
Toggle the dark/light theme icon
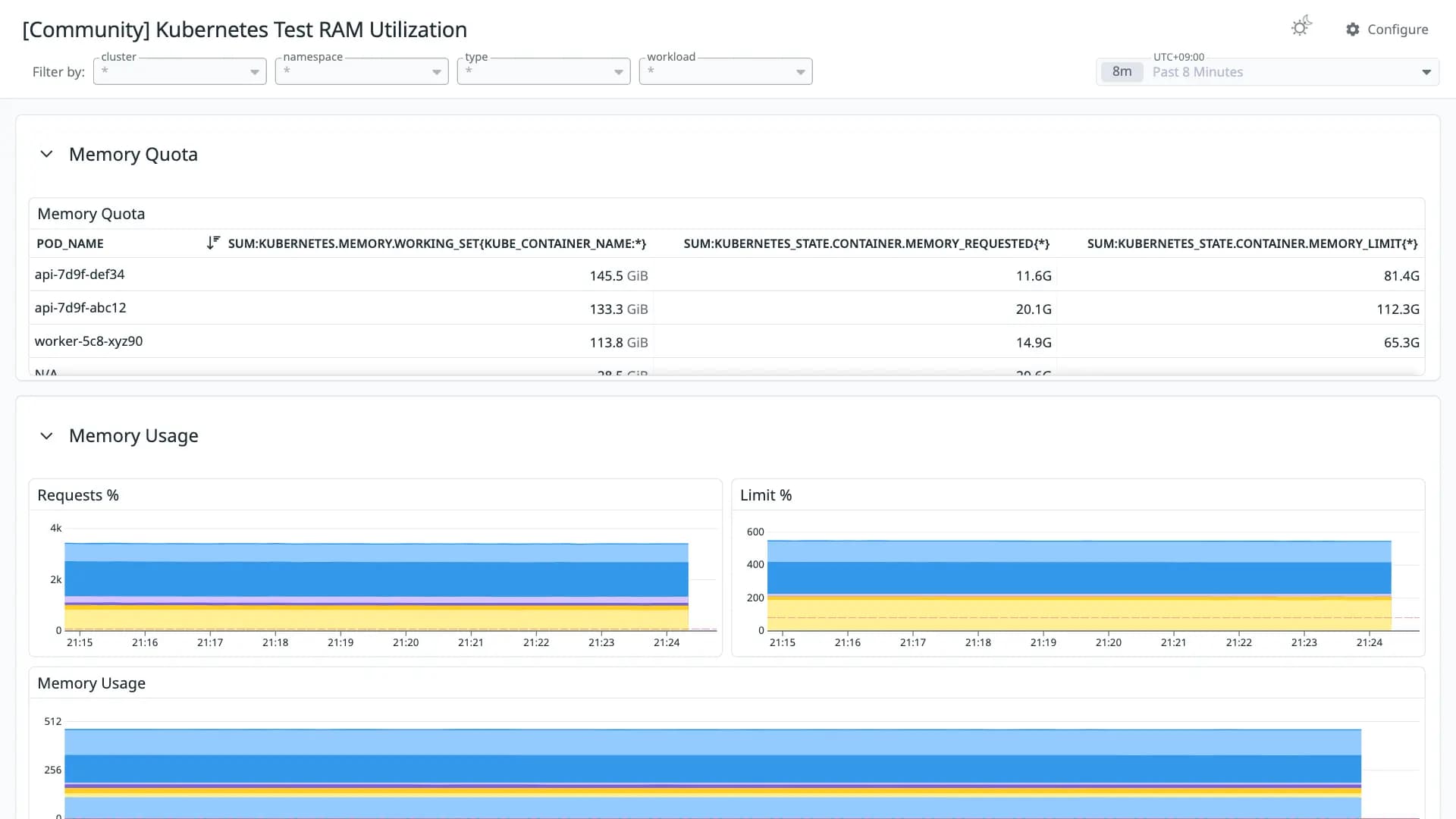(x=1301, y=27)
